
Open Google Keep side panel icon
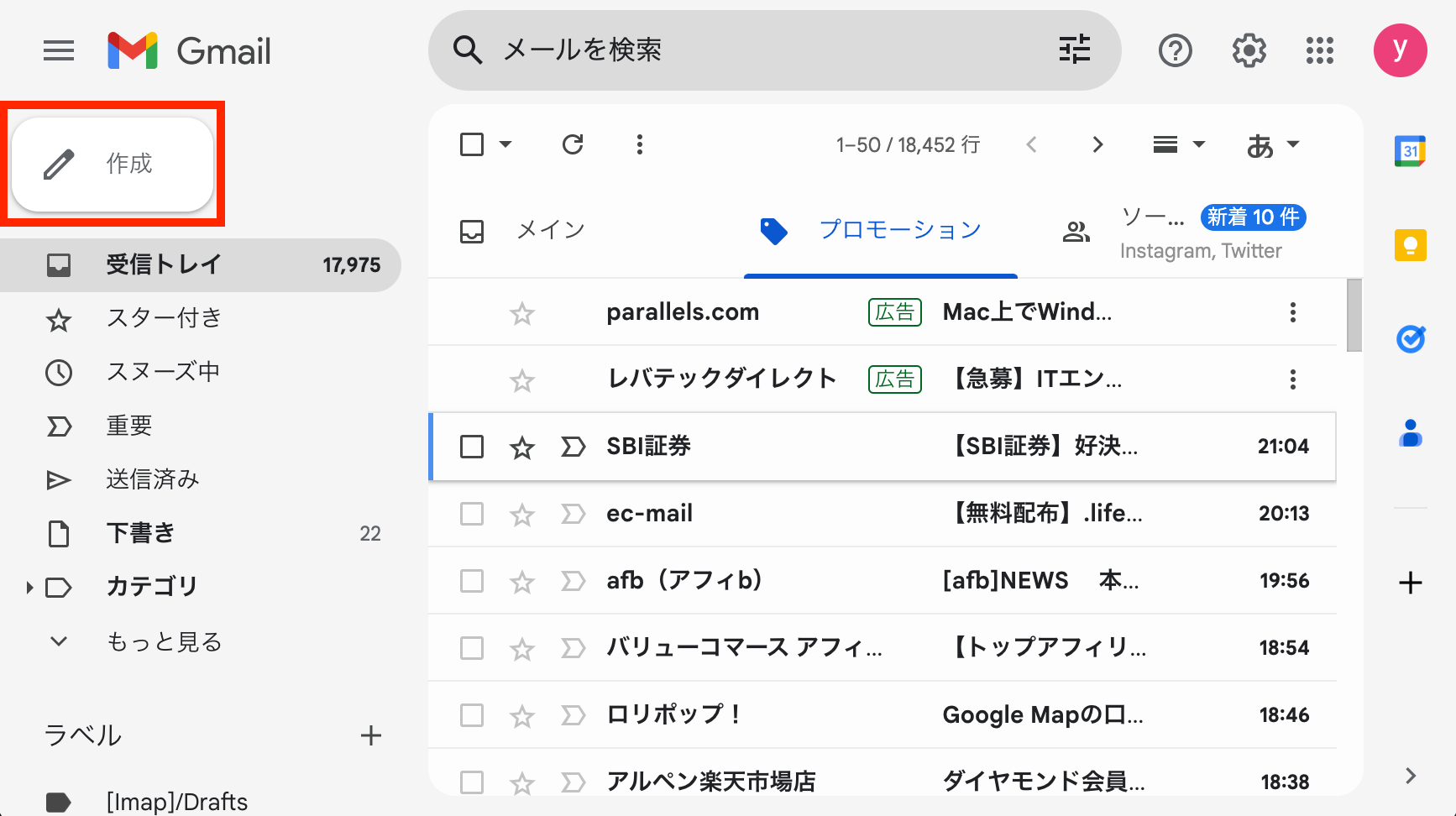[1411, 245]
